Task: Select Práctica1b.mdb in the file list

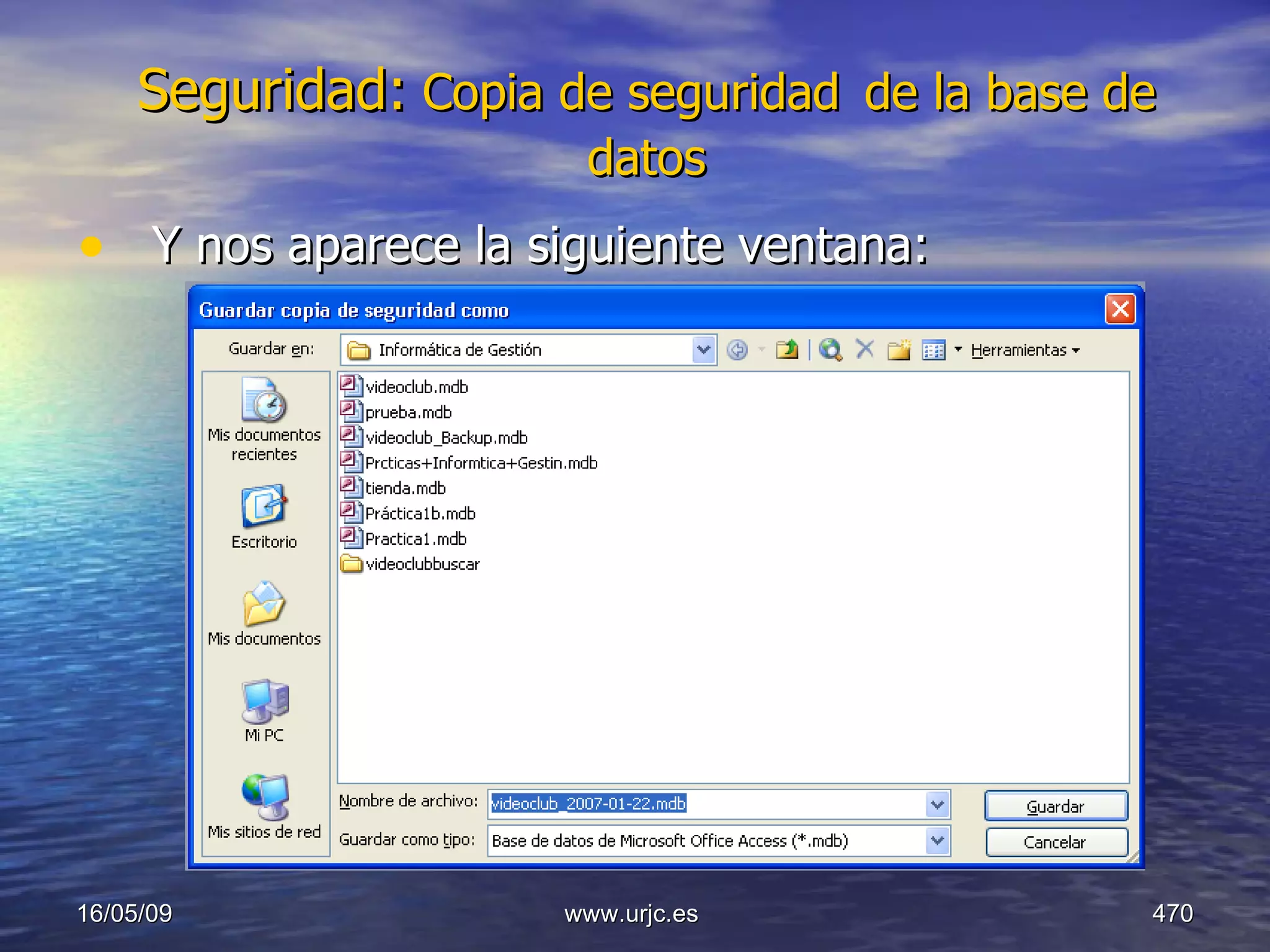Action: pos(420,514)
